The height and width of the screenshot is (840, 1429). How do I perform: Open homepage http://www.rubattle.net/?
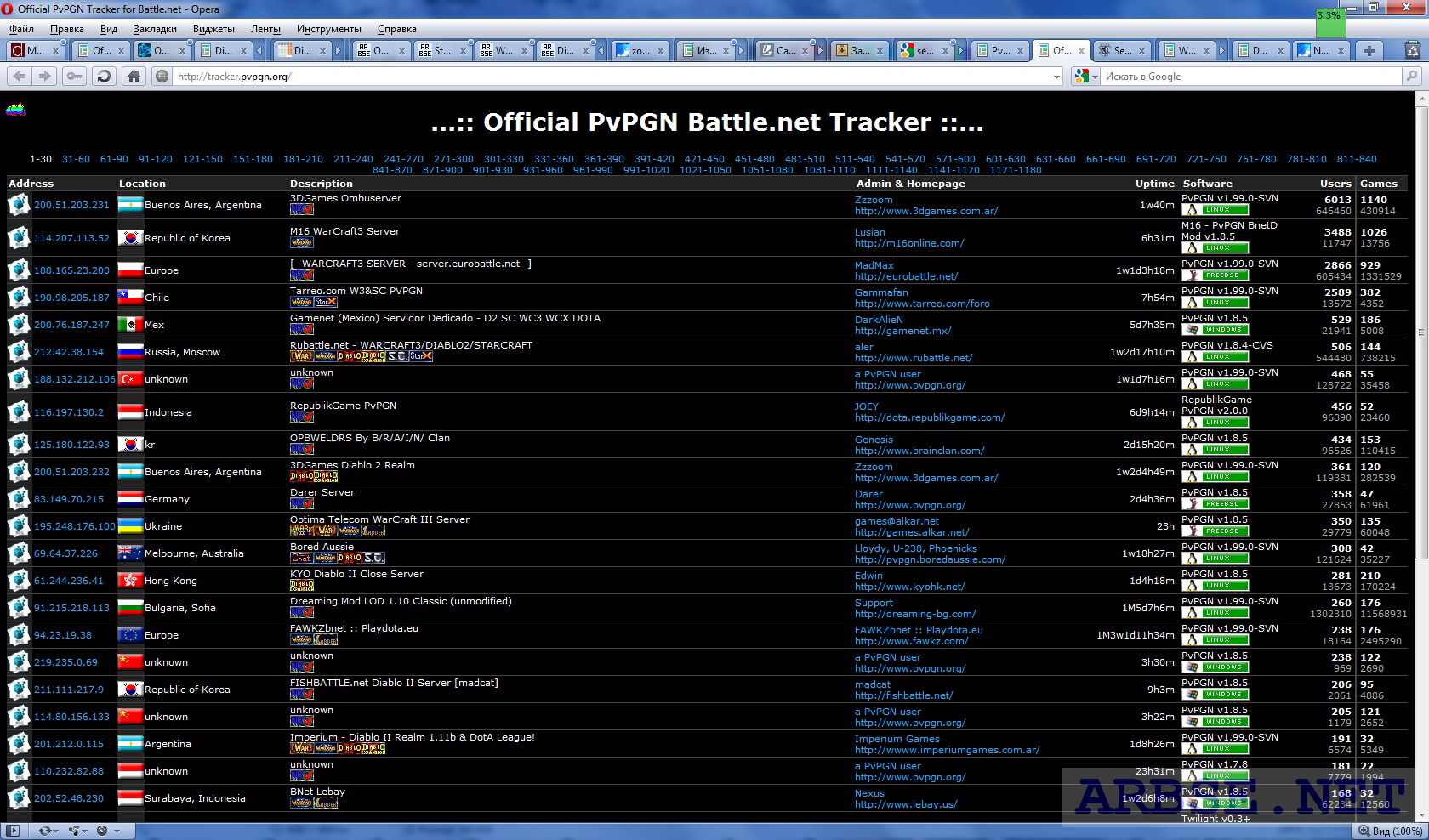click(914, 358)
